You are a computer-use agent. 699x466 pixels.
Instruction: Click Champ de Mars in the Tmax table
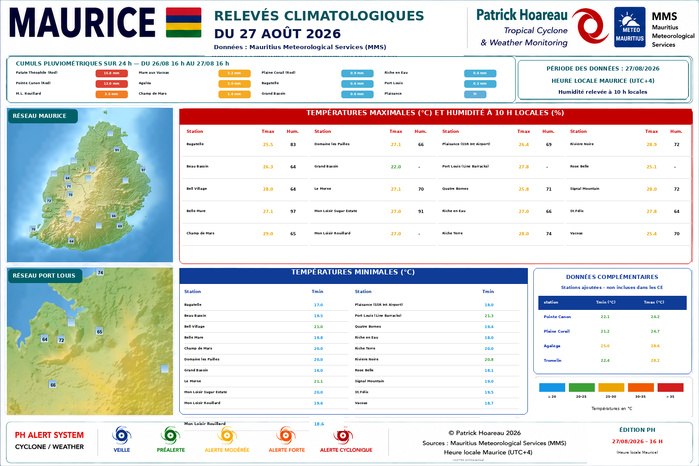click(x=200, y=233)
